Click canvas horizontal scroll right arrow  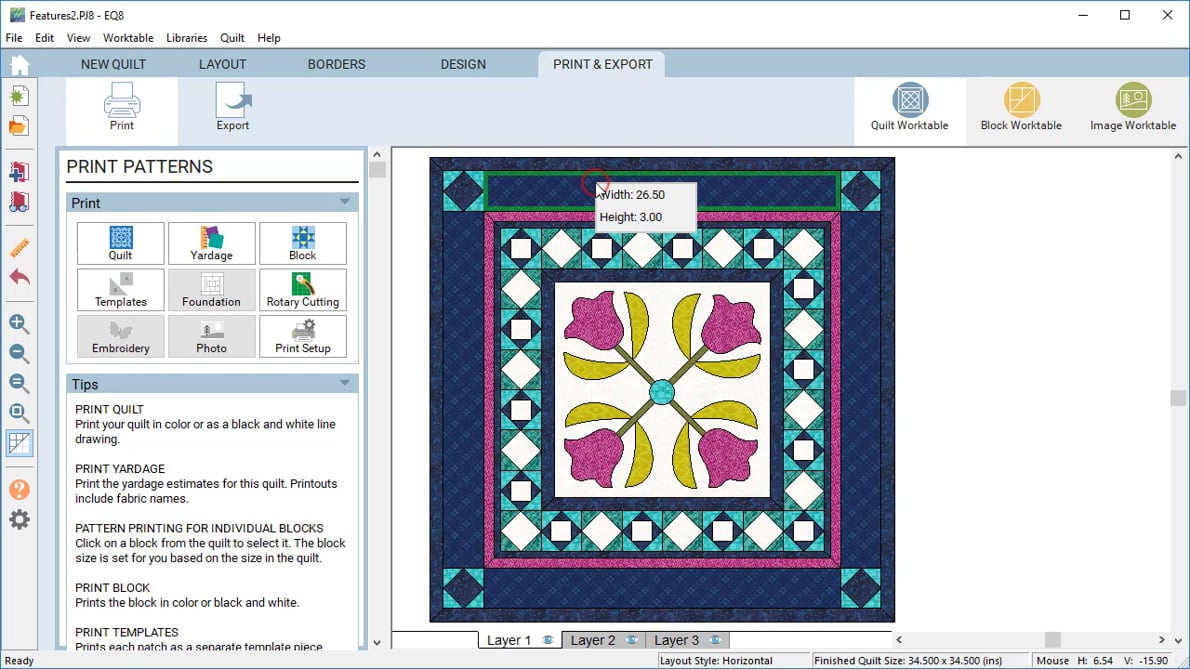click(1161, 640)
